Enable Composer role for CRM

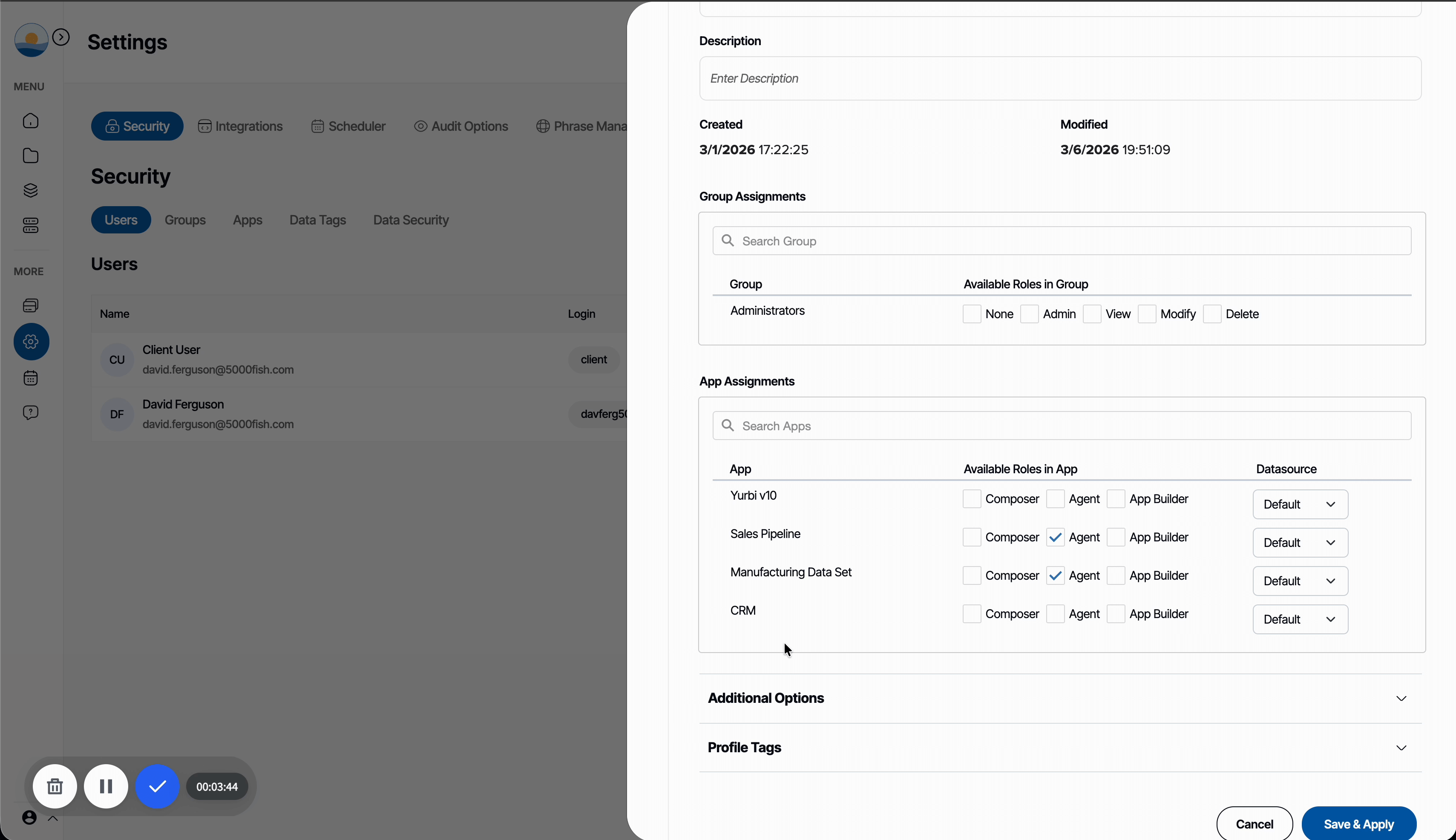(x=972, y=614)
